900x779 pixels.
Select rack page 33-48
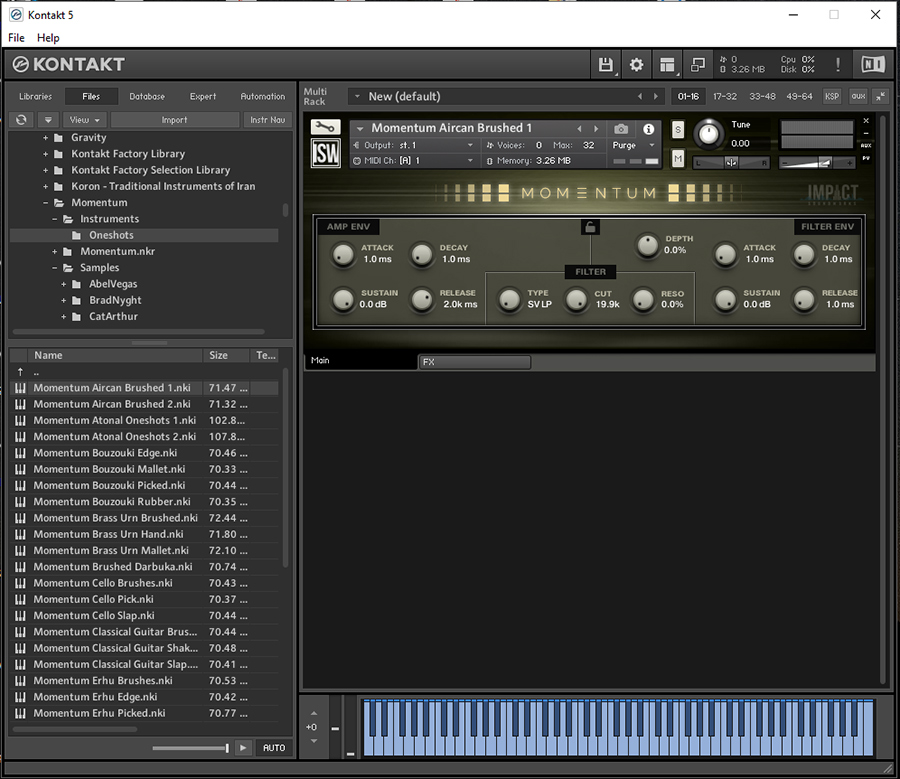(762, 96)
